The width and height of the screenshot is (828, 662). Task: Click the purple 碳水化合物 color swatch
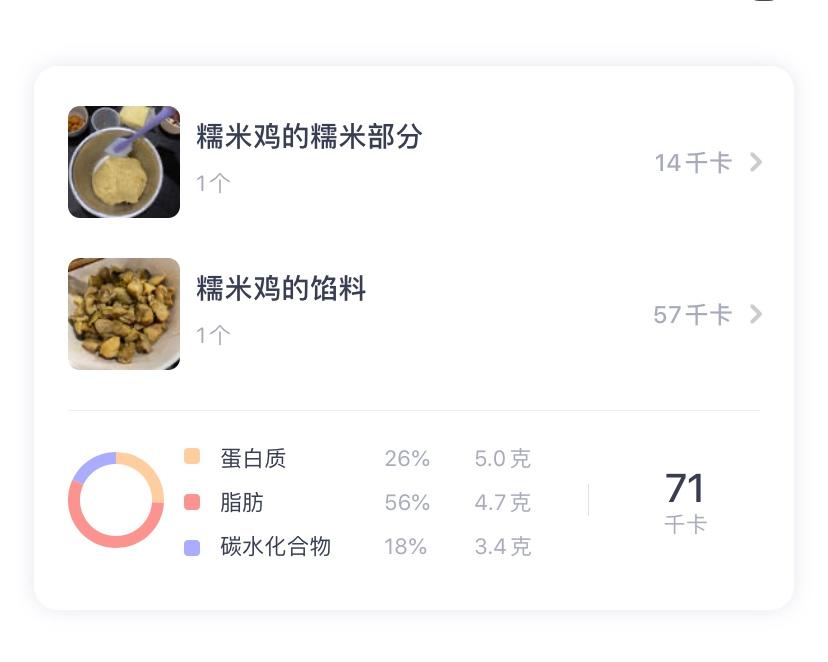192,547
